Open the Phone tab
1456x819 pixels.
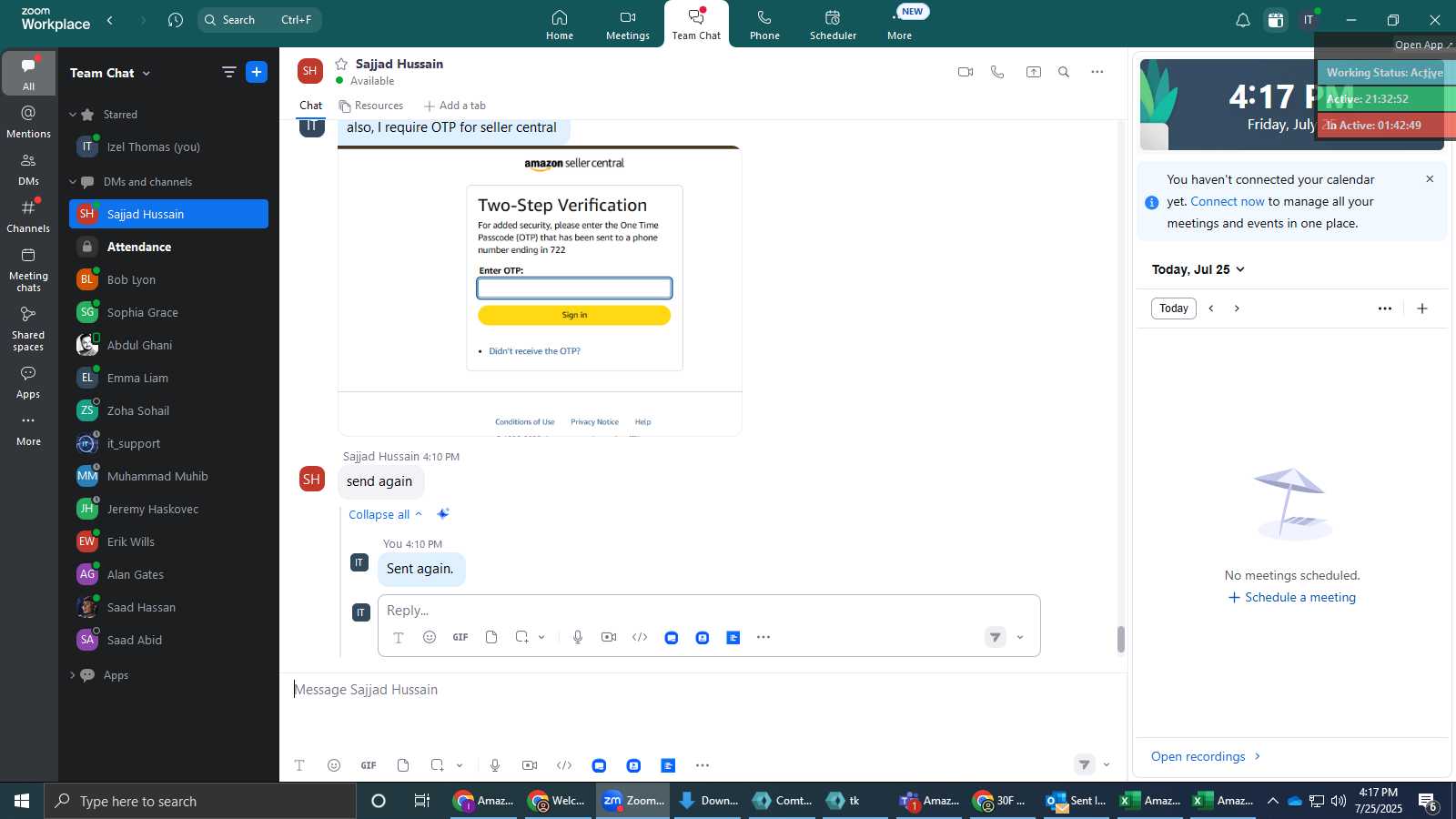coord(764,25)
